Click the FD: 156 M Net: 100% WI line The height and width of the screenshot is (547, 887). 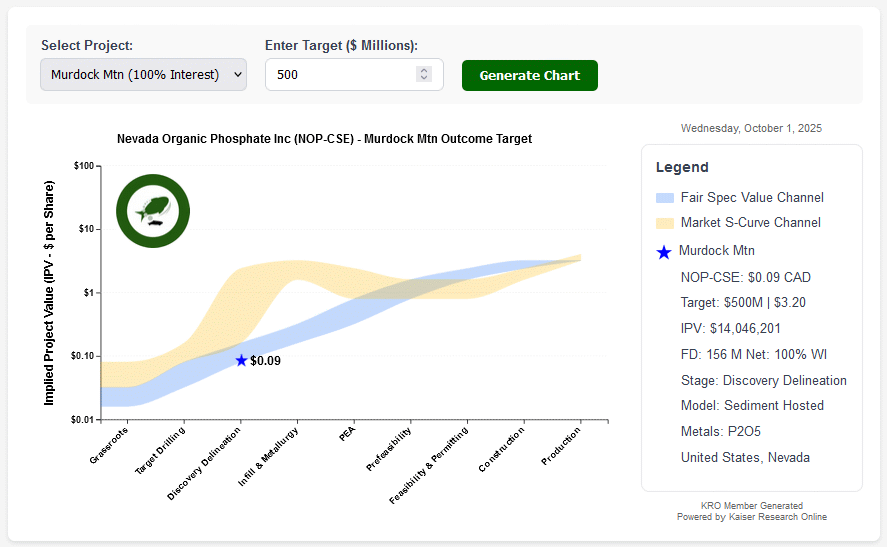[x=753, y=355]
